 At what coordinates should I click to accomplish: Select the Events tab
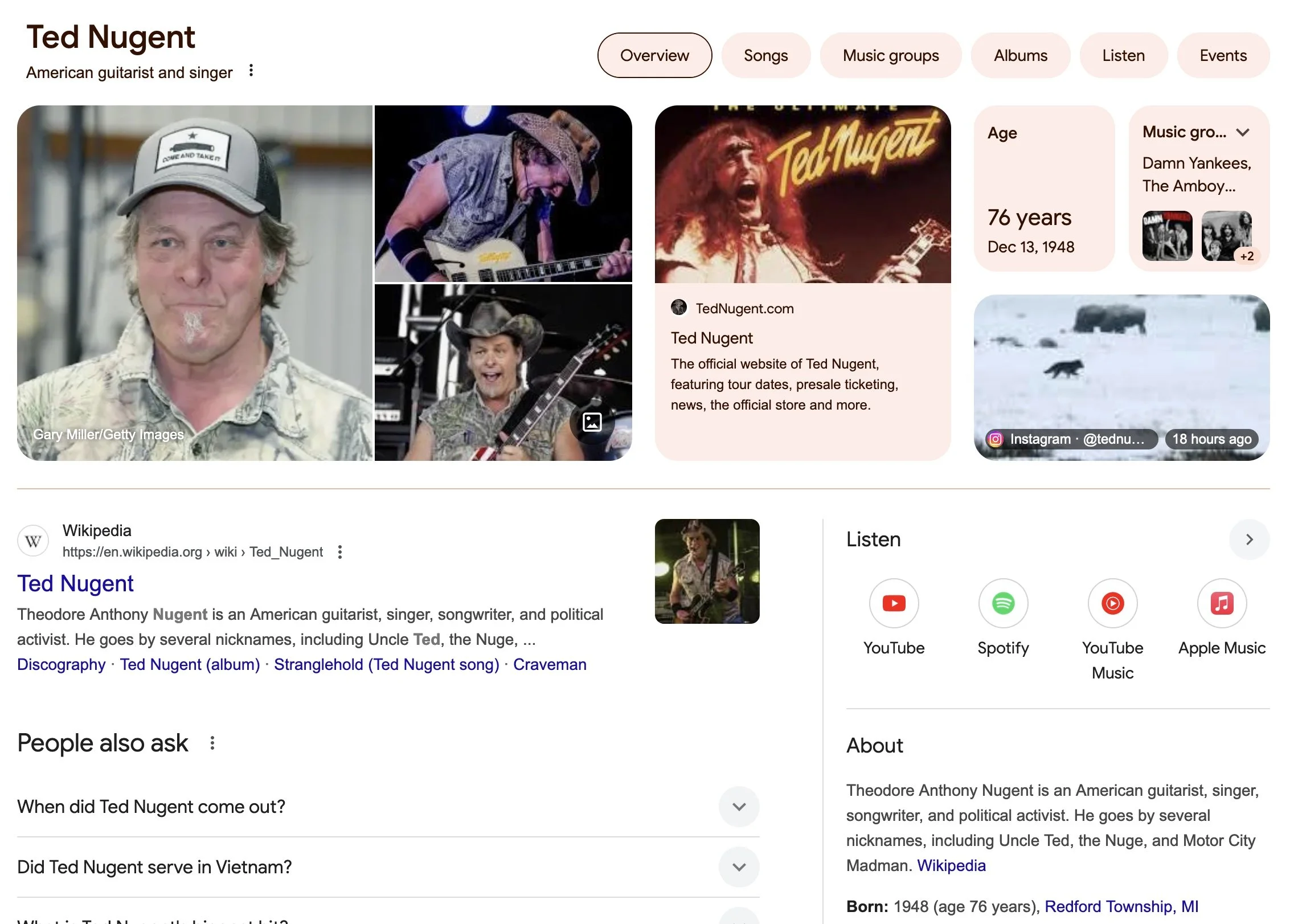[1223, 55]
